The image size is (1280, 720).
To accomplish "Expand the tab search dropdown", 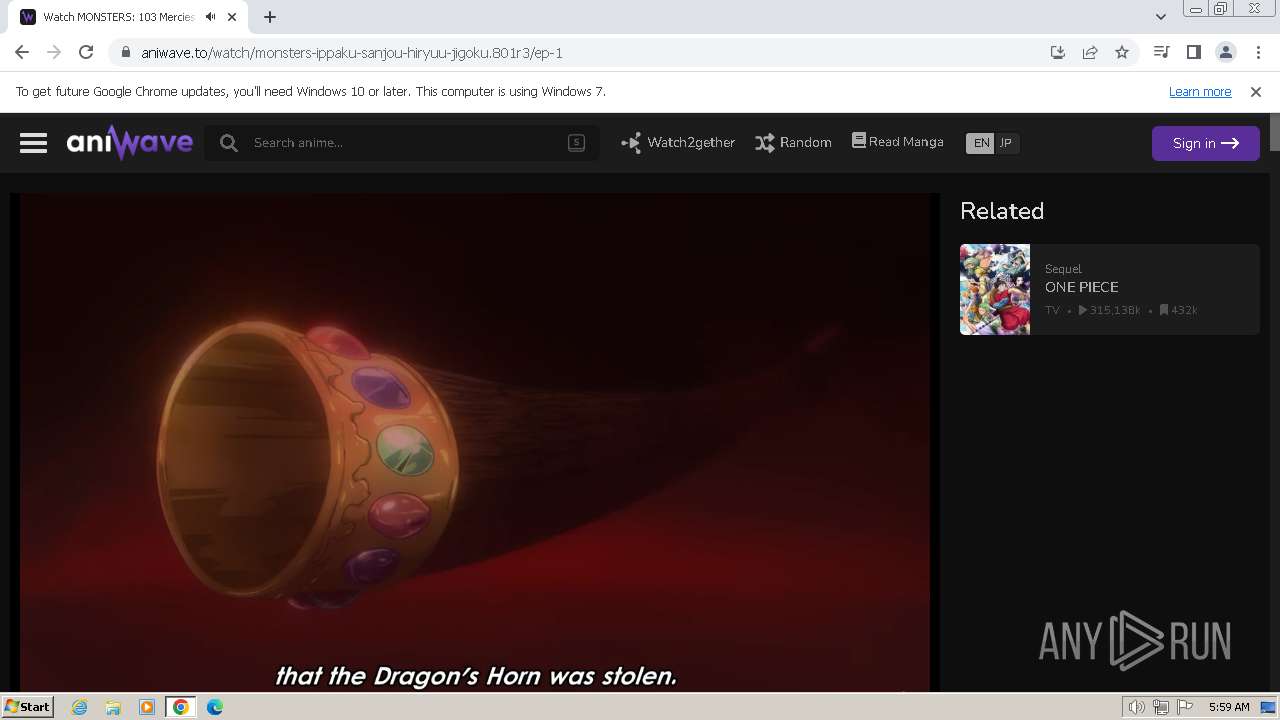I will (1160, 17).
